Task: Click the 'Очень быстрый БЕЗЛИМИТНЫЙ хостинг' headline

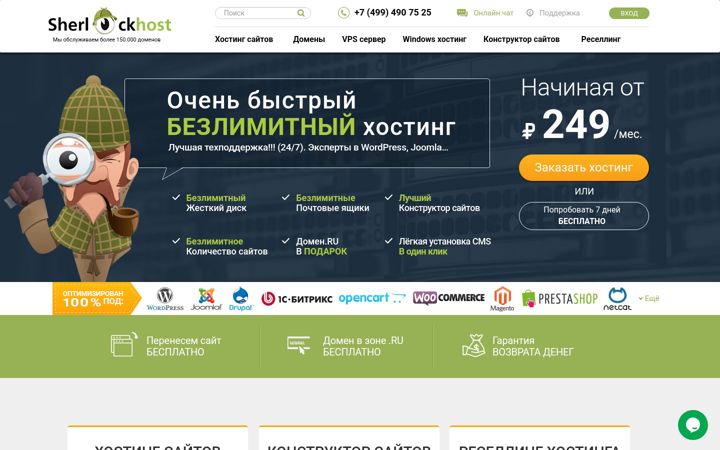Action: [x=311, y=114]
